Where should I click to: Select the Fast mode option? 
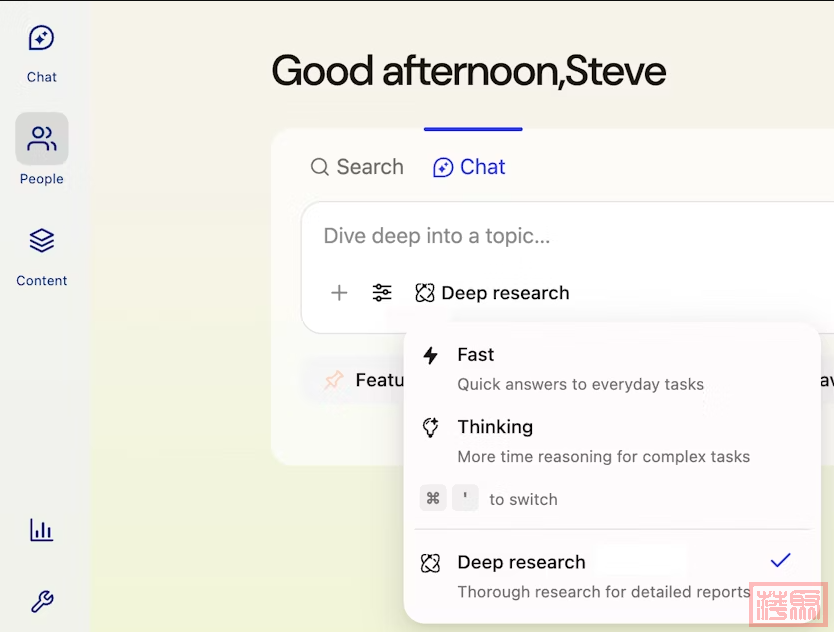tap(580, 368)
